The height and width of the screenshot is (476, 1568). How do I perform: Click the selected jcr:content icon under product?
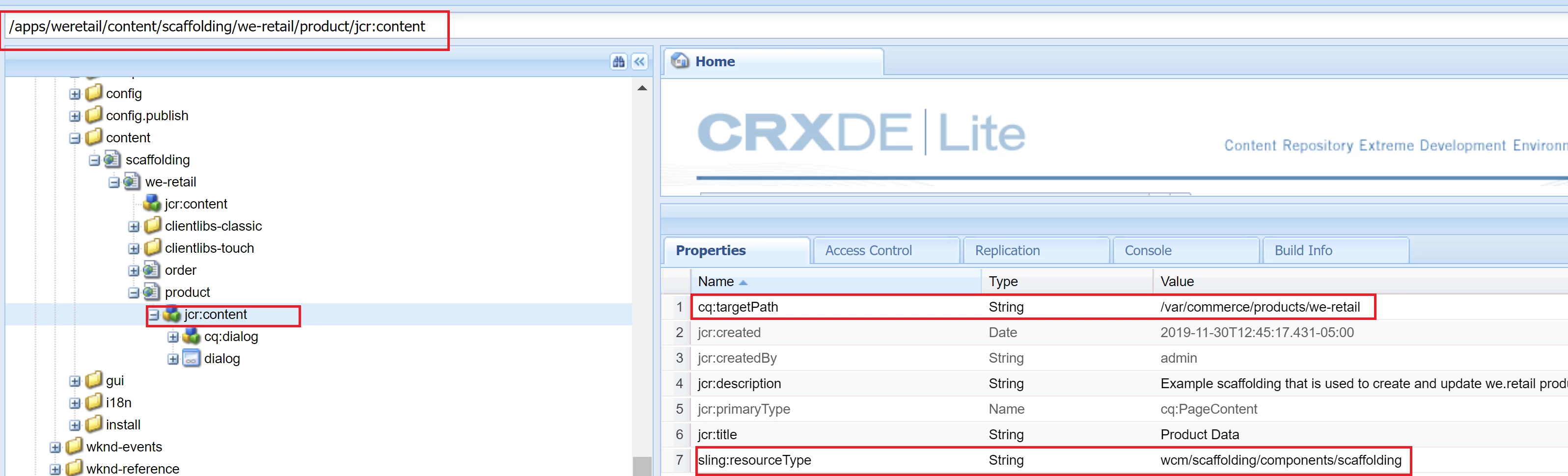(172, 314)
